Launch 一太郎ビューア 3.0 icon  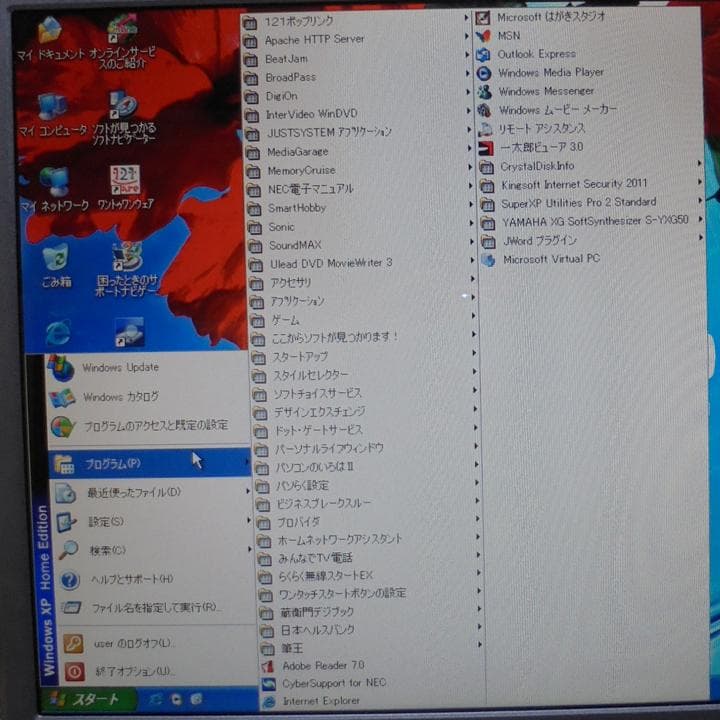(x=485, y=148)
